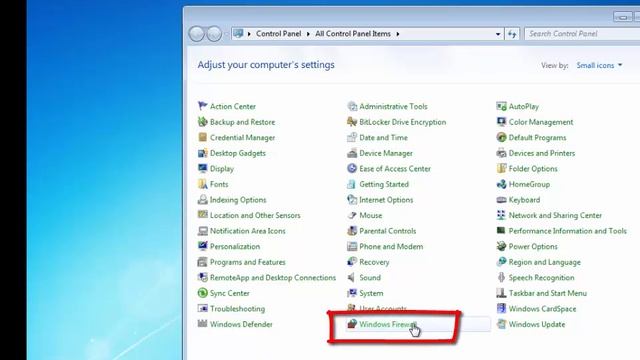This screenshot has width=640, height=360.
Task: Open the Color Management link
Action: pos(541,122)
